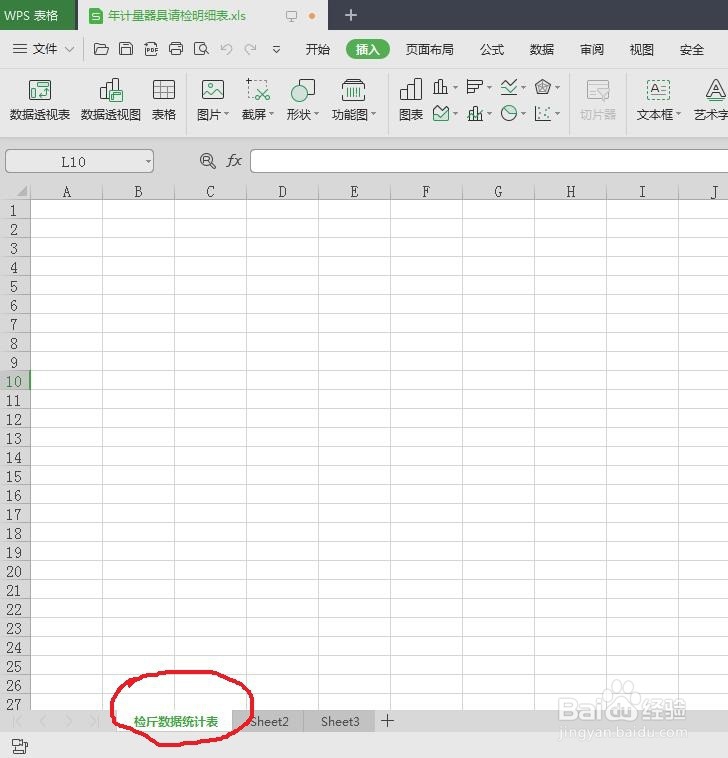Open the Name Box dropdown arrow
This screenshot has width=728, height=758.
point(148,161)
